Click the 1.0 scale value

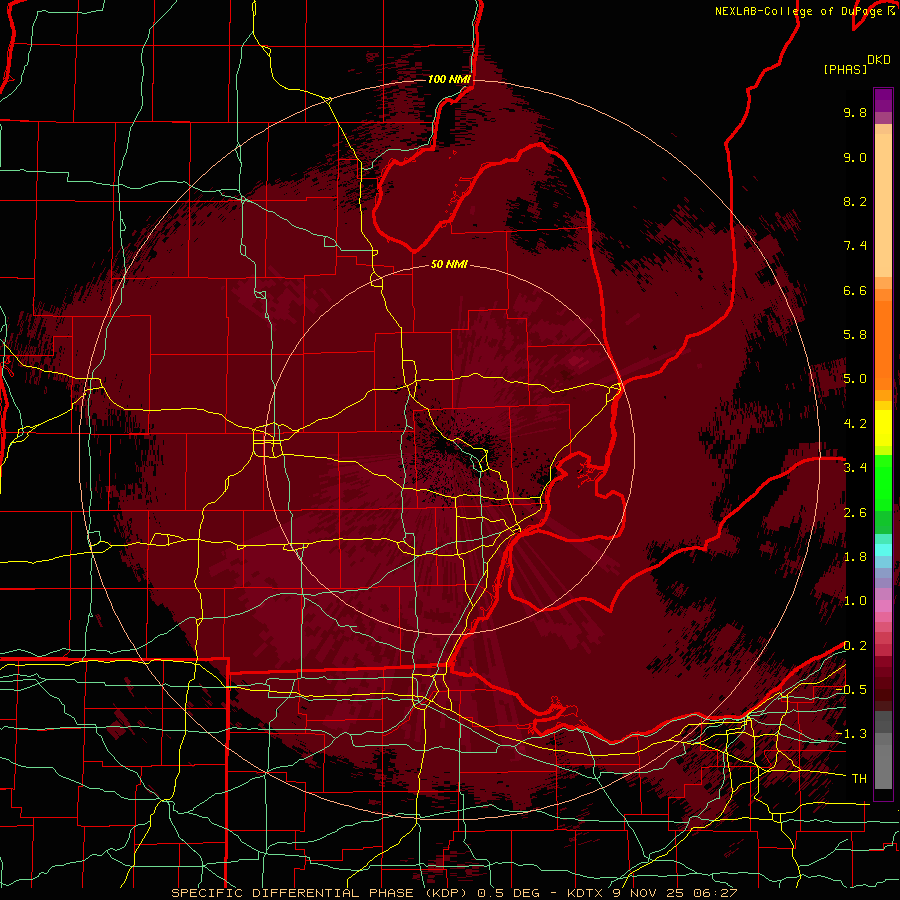click(855, 601)
